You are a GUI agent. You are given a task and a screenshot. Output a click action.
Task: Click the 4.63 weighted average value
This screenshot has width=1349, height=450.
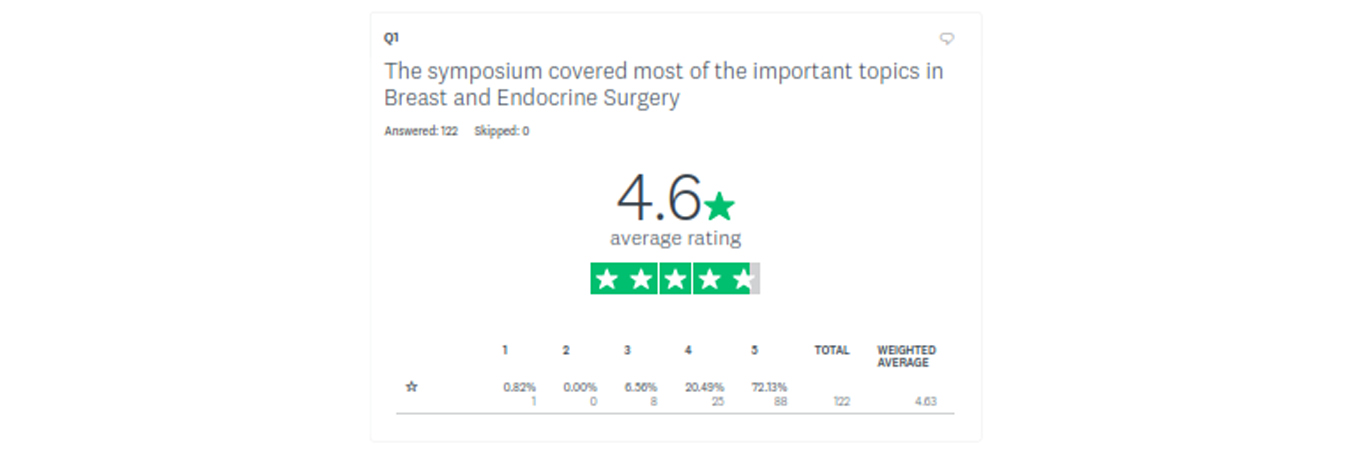pyautogui.click(x=925, y=402)
